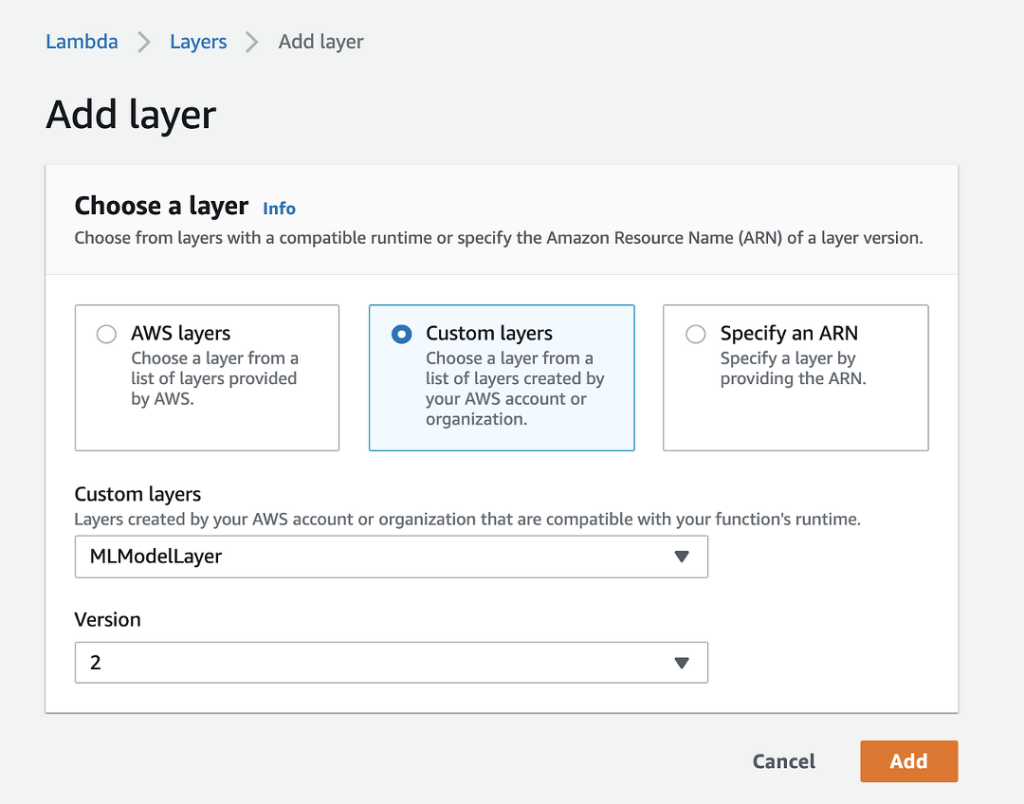Click the Add layer page title
1024x804 pixels.
(x=129, y=115)
